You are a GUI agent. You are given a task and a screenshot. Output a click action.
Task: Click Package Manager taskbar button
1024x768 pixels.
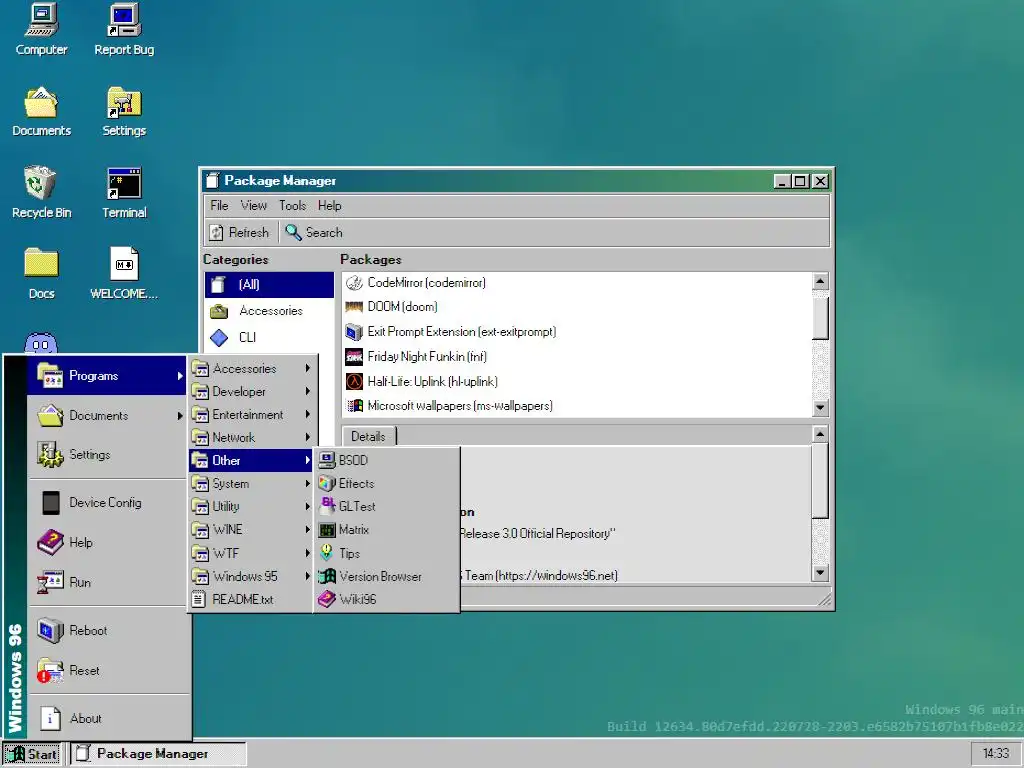(x=158, y=754)
